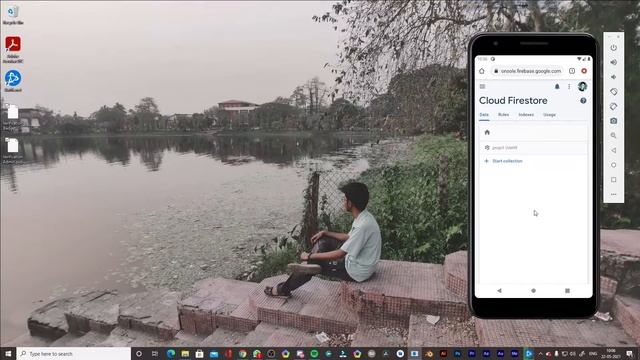Click the project database row in Firestore

533,148
